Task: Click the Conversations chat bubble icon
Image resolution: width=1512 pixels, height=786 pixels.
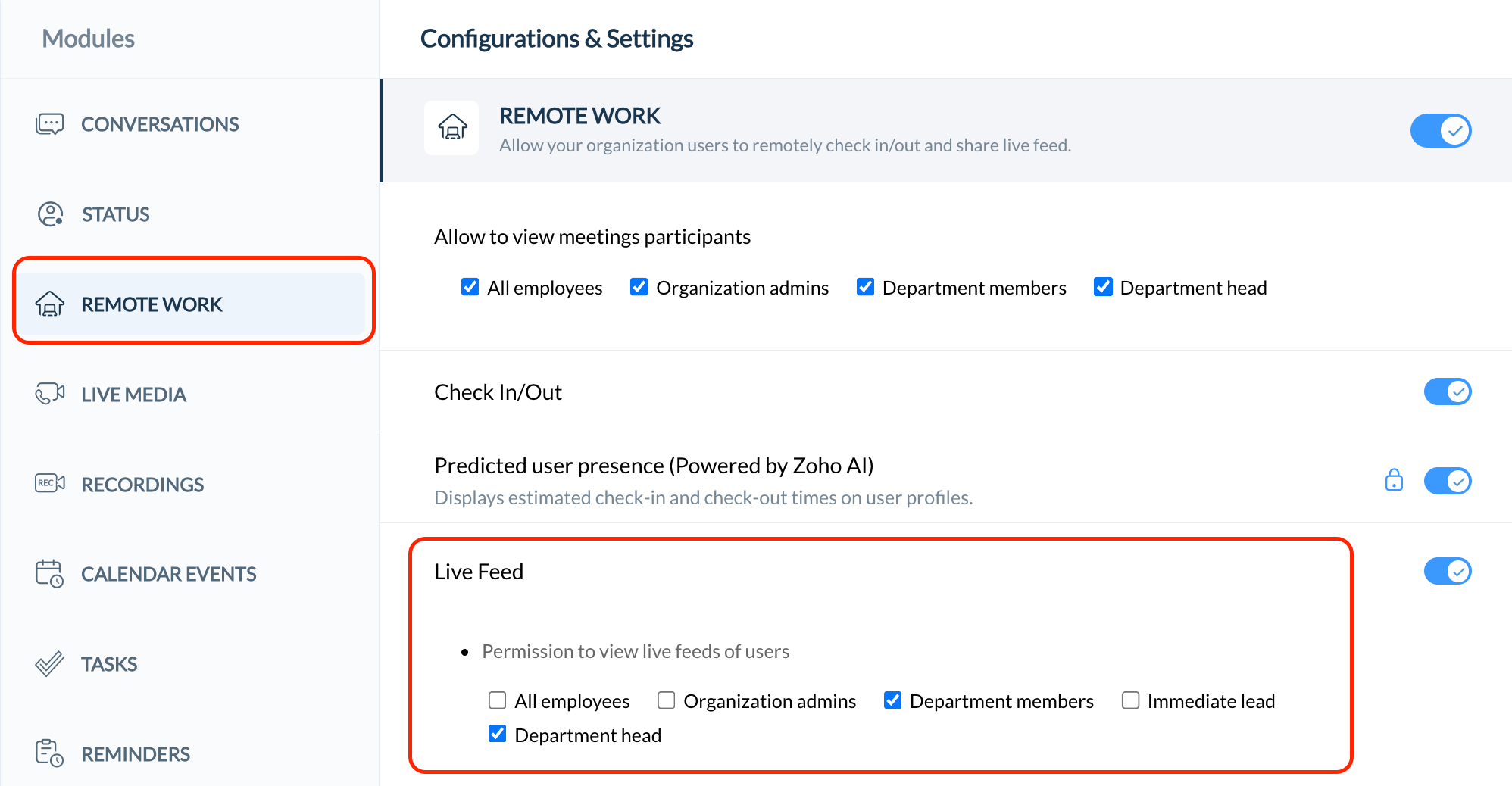Action: 50,124
